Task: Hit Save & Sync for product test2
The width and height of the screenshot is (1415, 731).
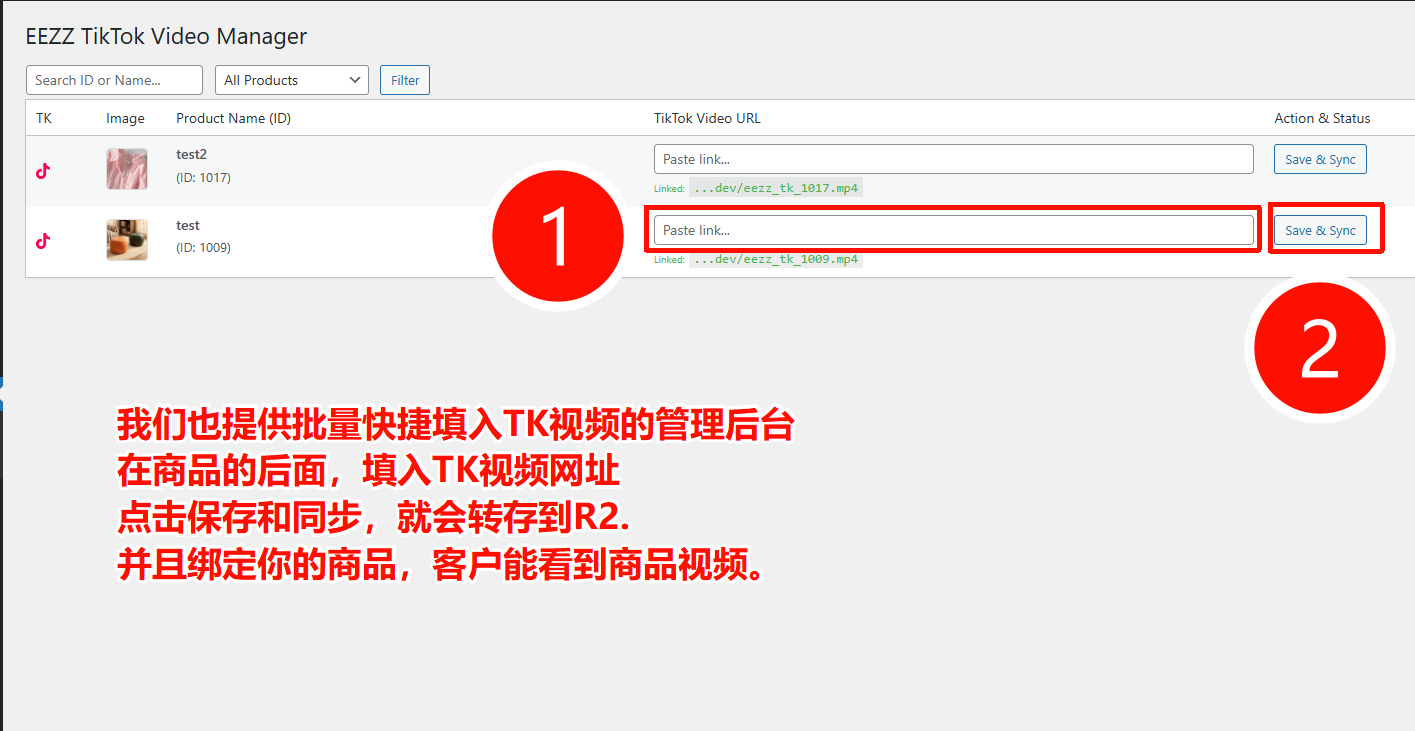Action: pos(1320,159)
